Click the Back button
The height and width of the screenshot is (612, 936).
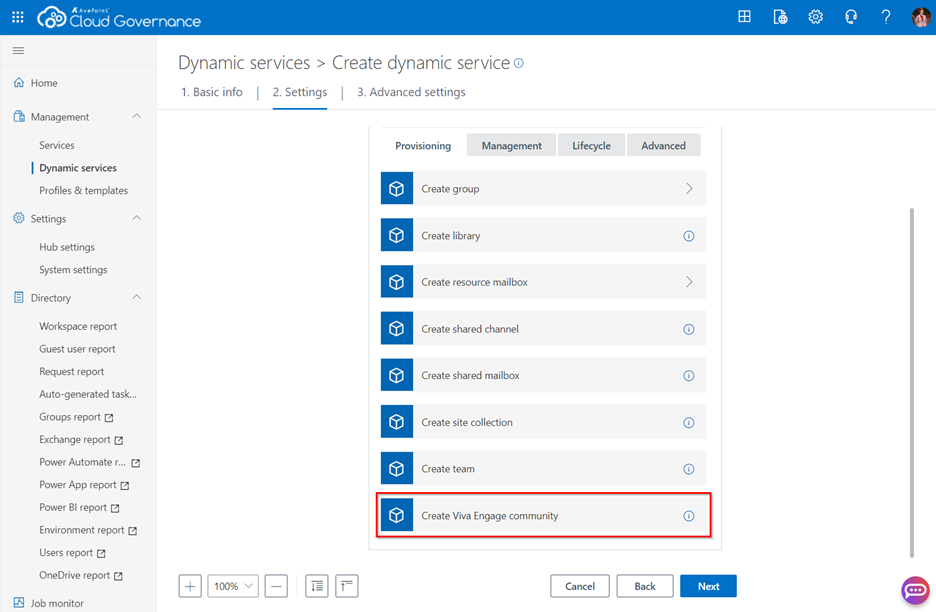pyautogui.click(x=645, y=586)
